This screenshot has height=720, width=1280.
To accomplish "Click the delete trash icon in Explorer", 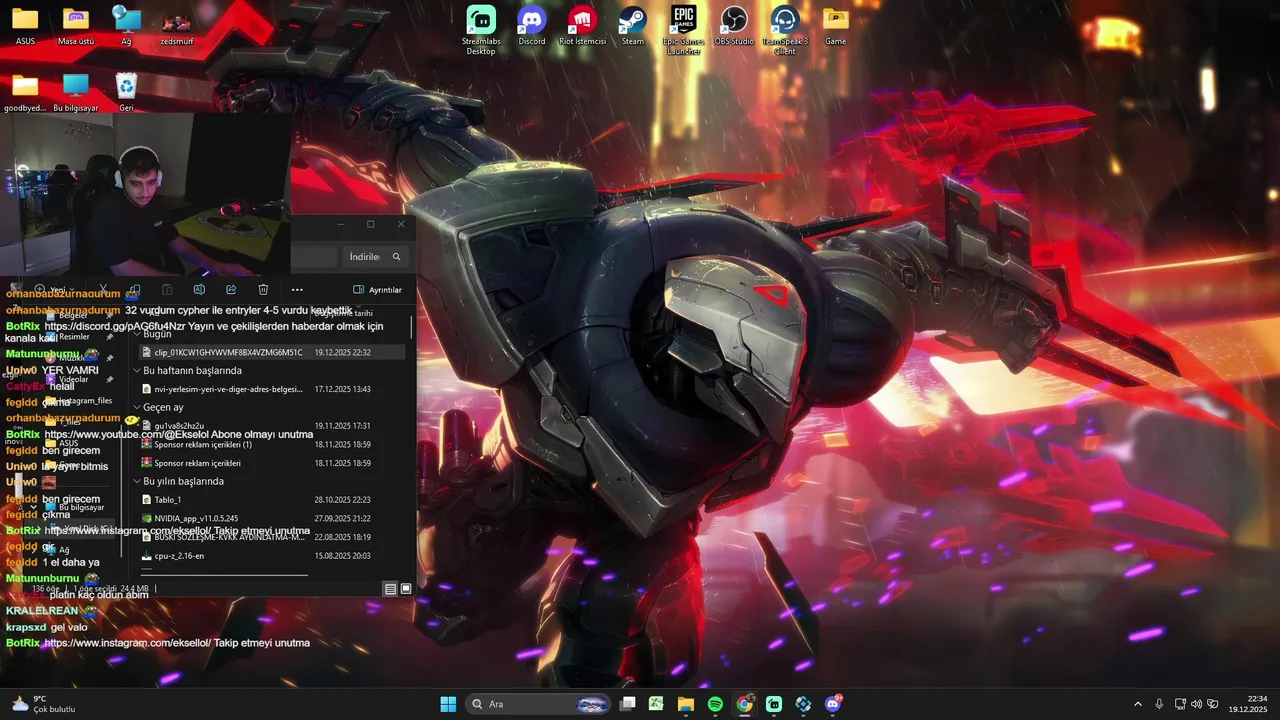I will (x=263, y=290).
